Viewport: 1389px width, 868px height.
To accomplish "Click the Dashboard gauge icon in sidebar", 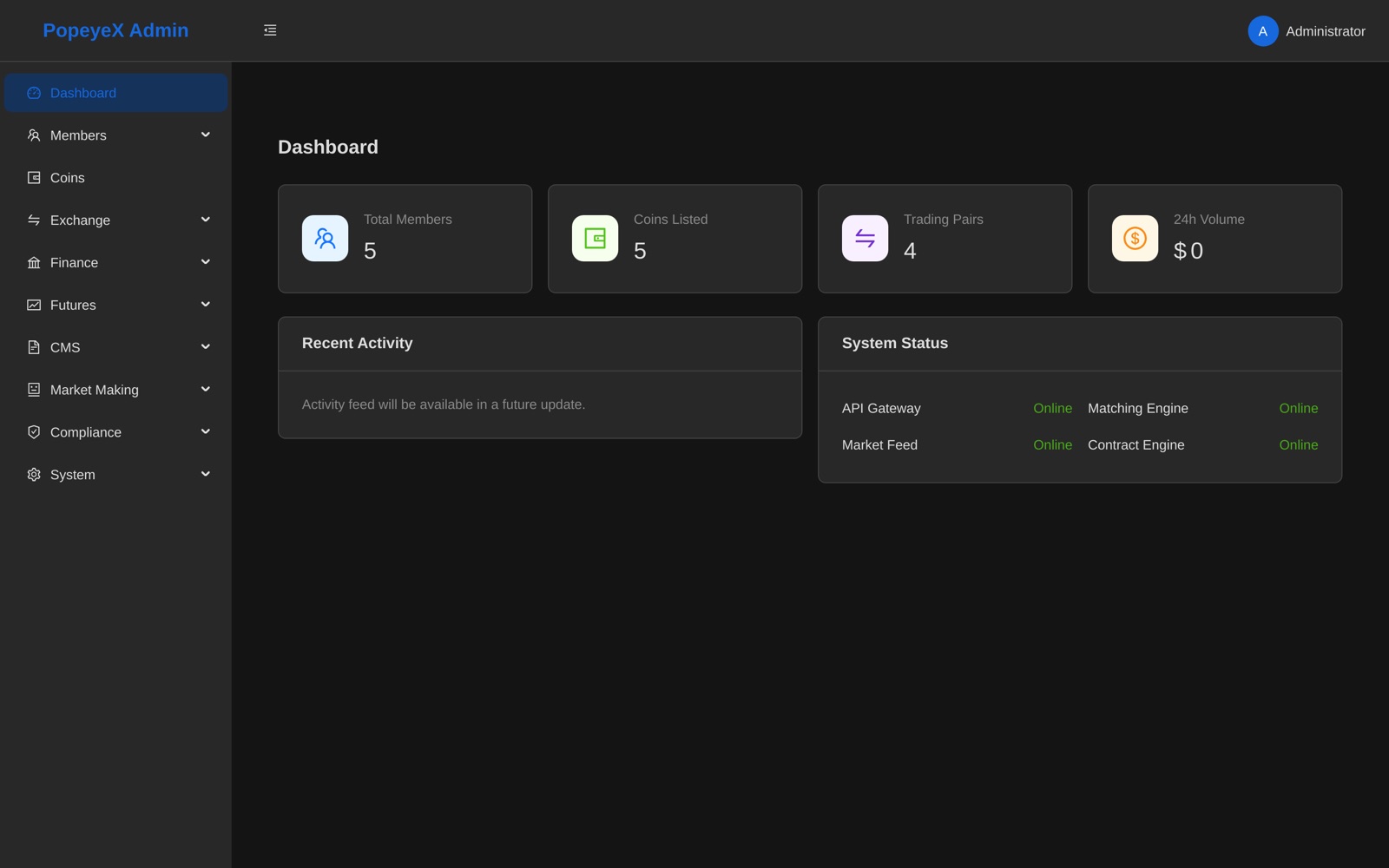I will point(34,93).
